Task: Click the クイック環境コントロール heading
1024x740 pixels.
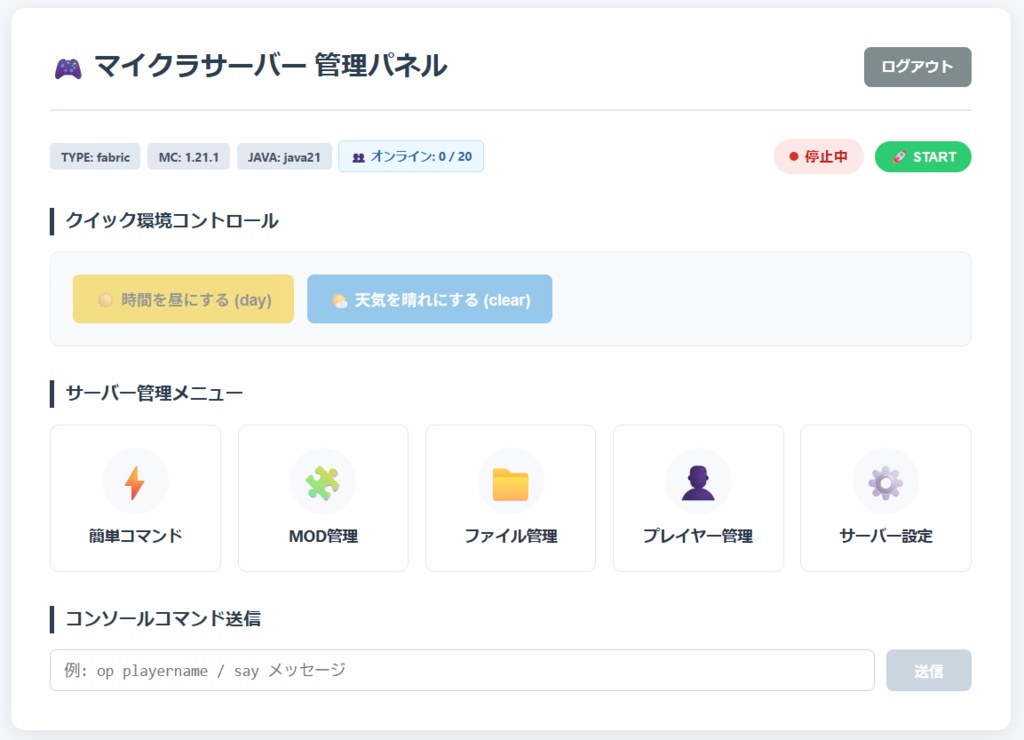Action: pyautogui.click(x=172, y=221)
